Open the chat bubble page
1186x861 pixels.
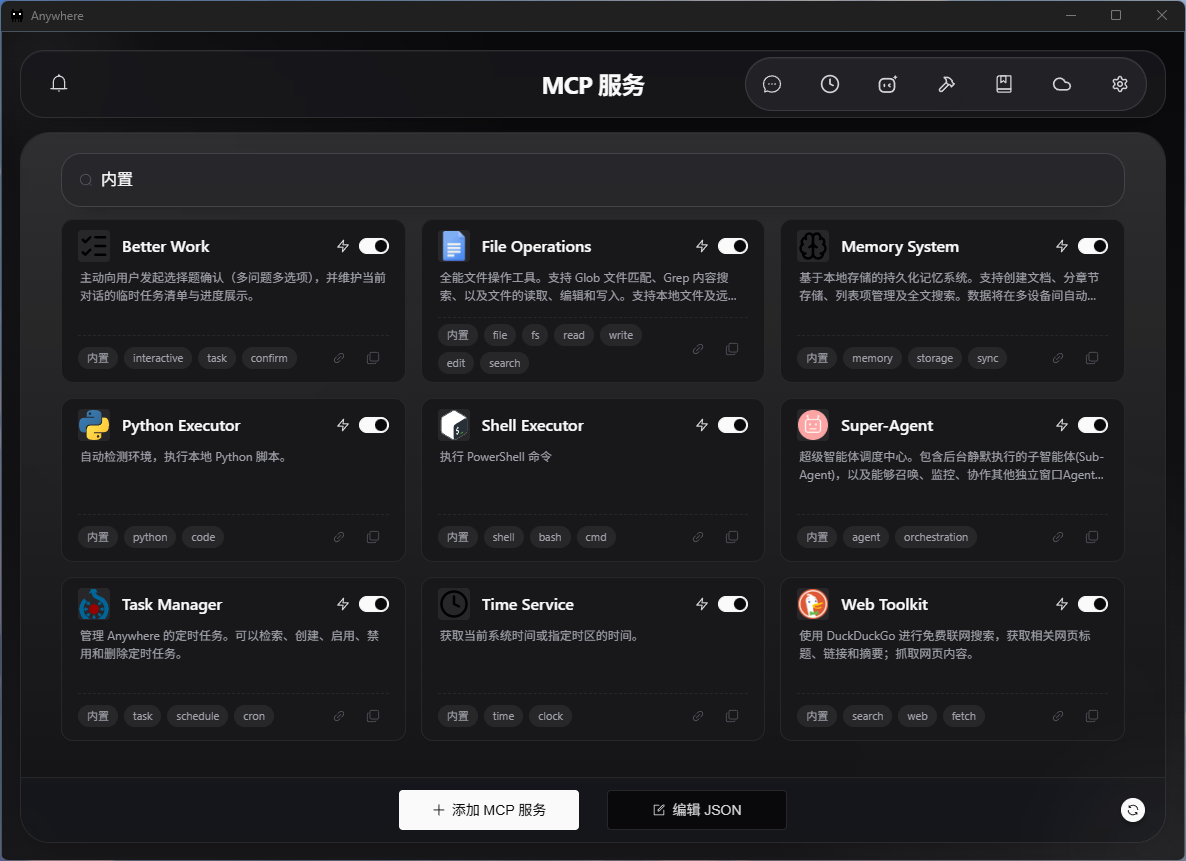tap(772, 84)
